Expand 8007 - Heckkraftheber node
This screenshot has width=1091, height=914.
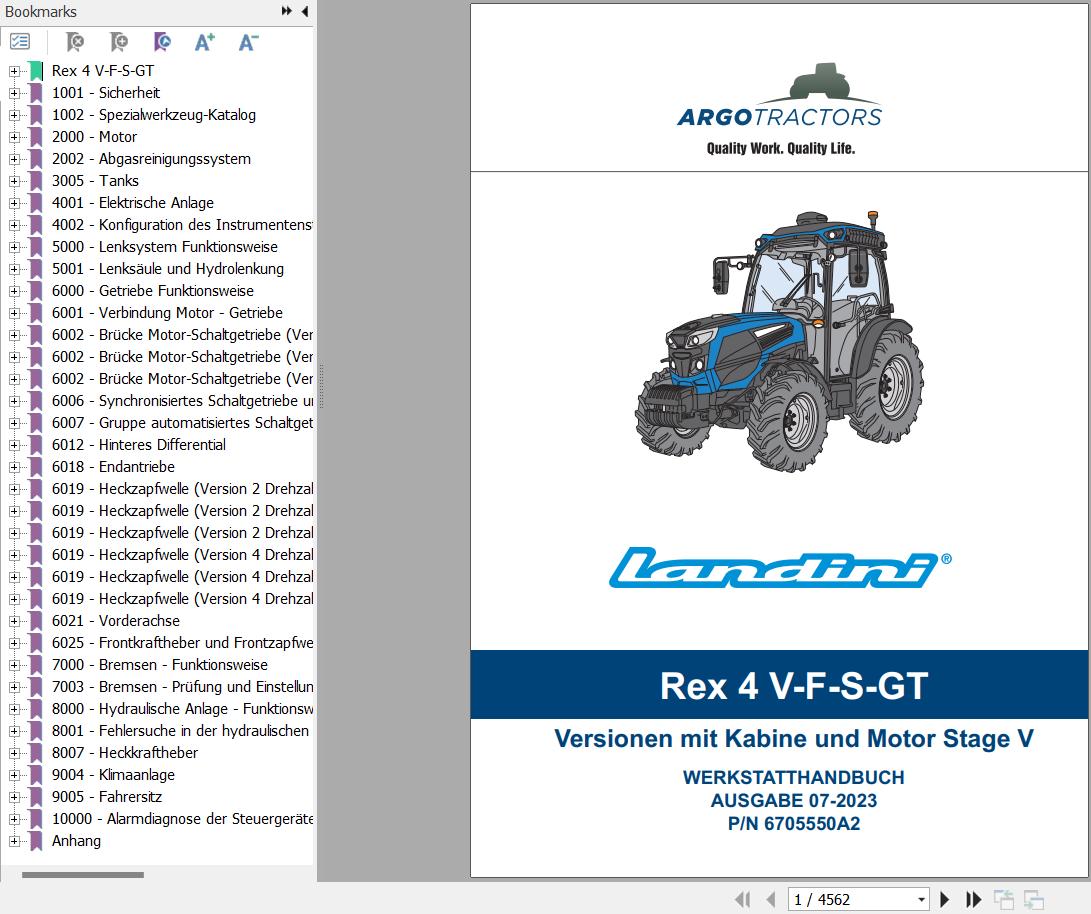point(14,753)
